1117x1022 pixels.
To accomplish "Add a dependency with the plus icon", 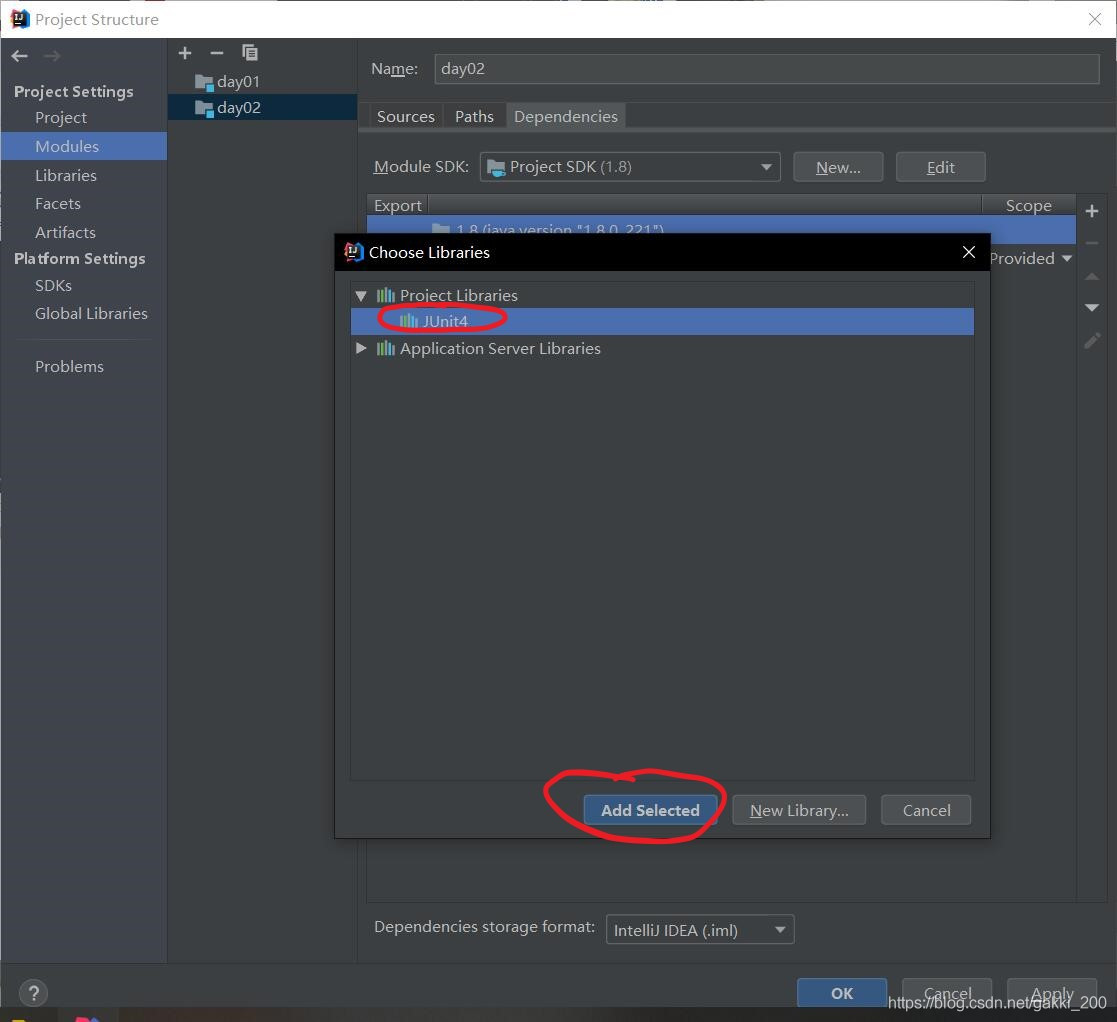I will [1091, 211].
